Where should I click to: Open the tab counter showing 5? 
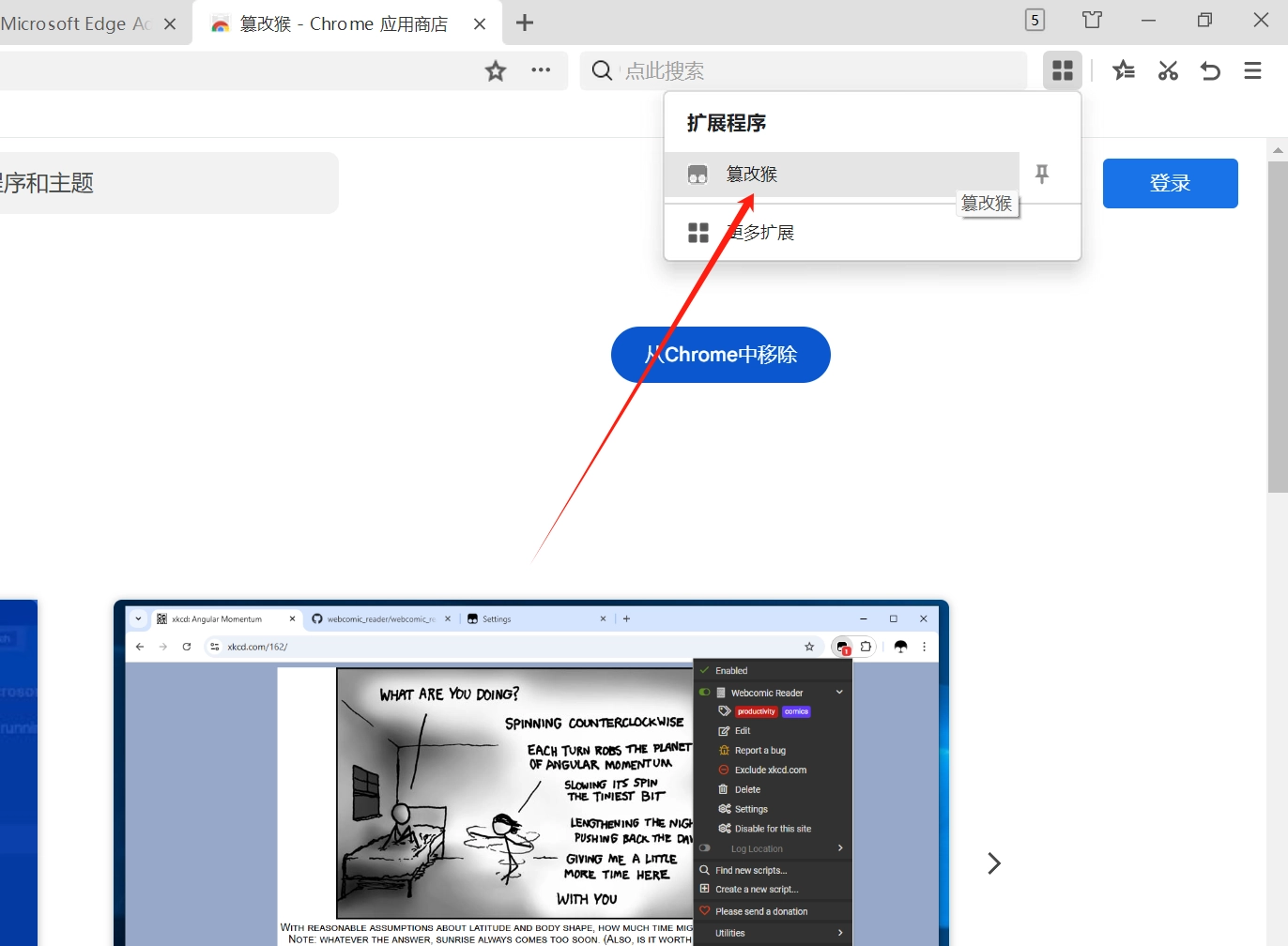coord(1035,20)
